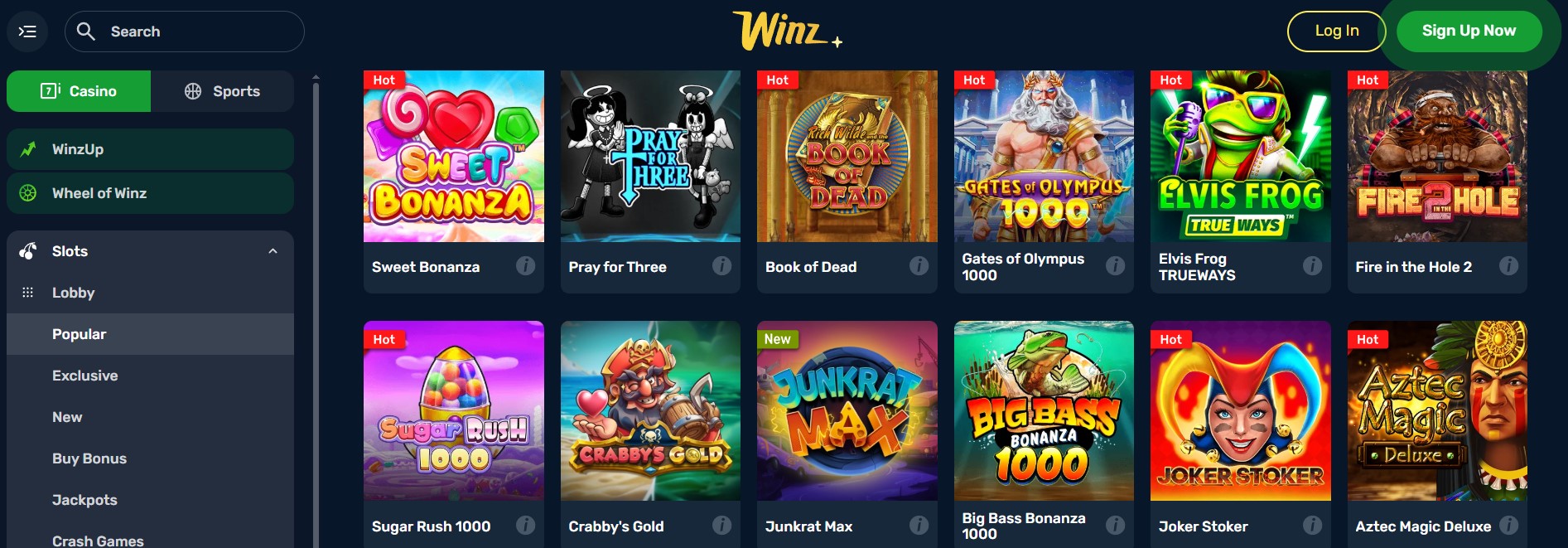
Task: Open WinzUp from the sidebar
Action: point(150,149)
